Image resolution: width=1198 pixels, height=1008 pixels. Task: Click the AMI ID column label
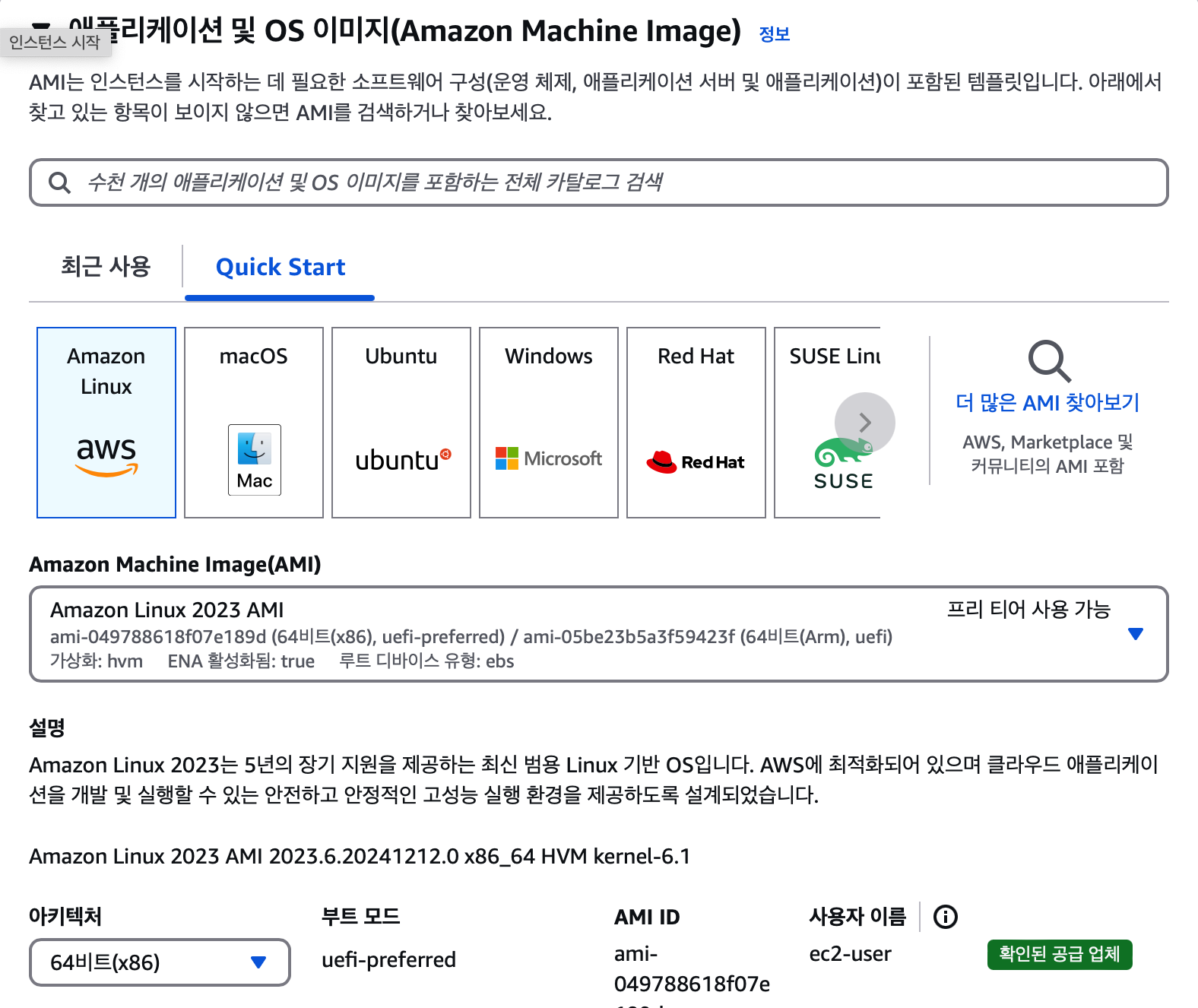click(647, 917)
